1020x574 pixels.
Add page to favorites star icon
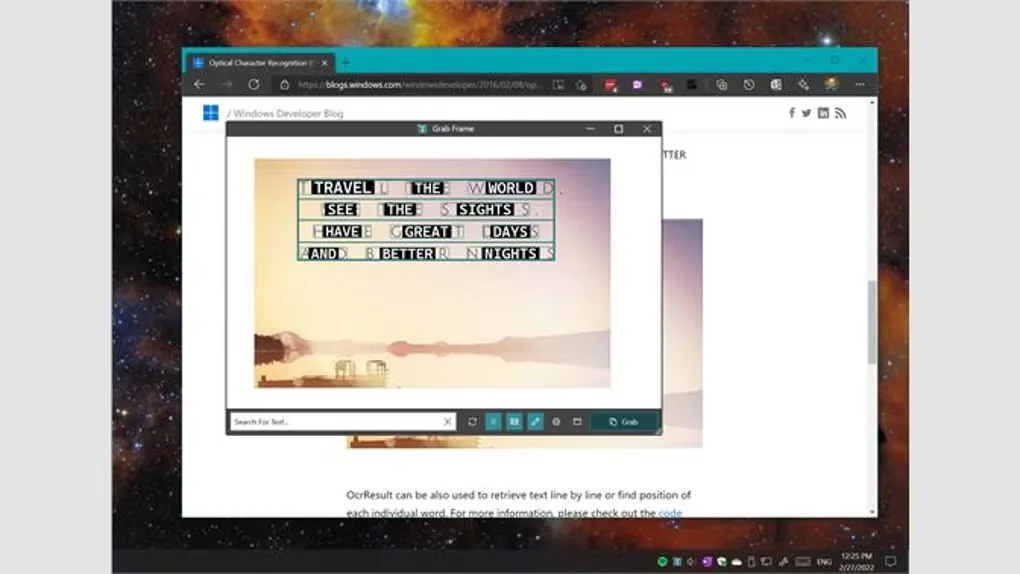(582, 85)
